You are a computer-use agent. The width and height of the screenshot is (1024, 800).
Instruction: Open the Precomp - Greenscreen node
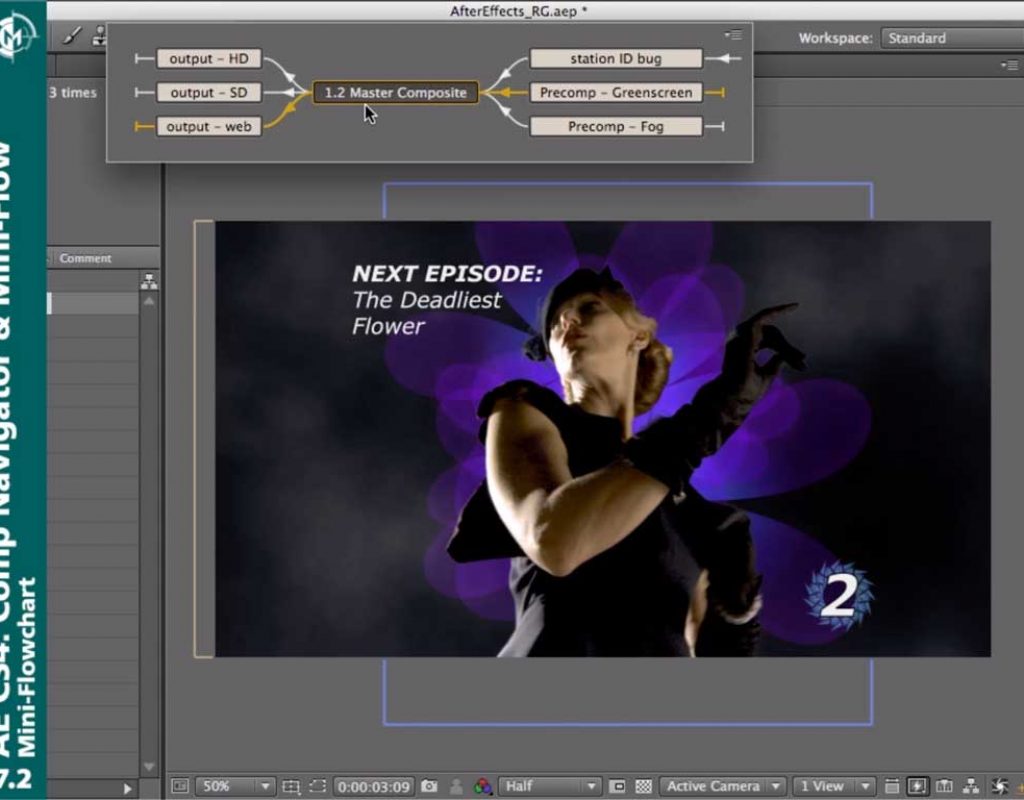[x=616, y=93]
